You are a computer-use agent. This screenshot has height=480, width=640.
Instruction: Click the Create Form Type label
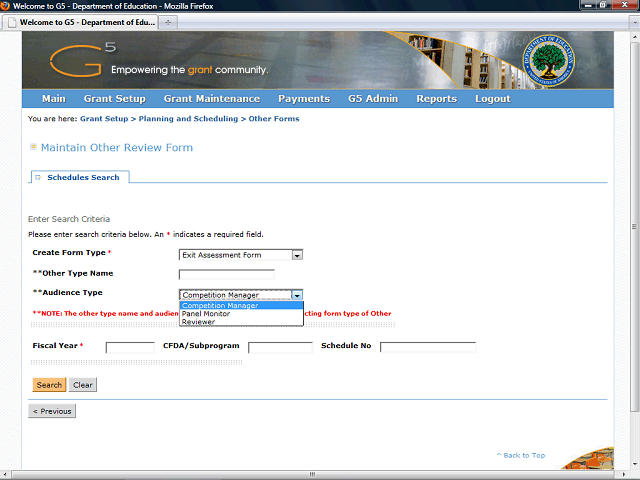(69, 253)
